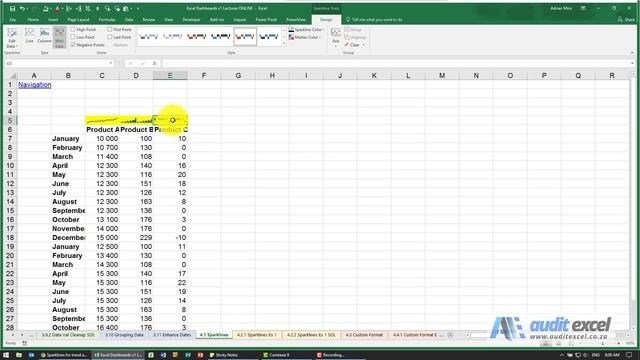The height and width of the screenshot is (360, 640).
Task: Click the formula bar input area
Action: click(396, 63)
